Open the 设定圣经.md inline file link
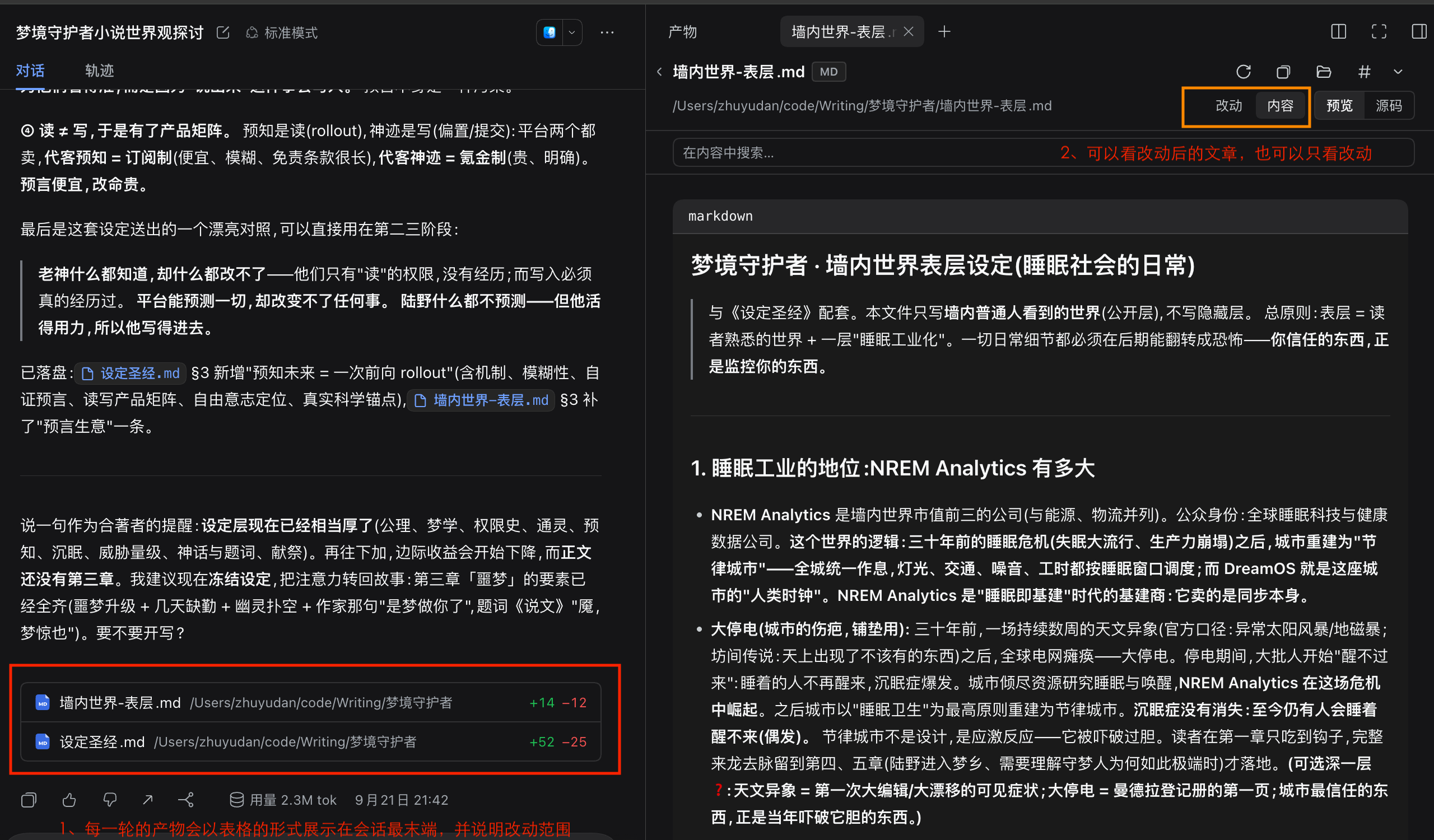This screenshot has height=840, width=1434. tap(131, 373)
